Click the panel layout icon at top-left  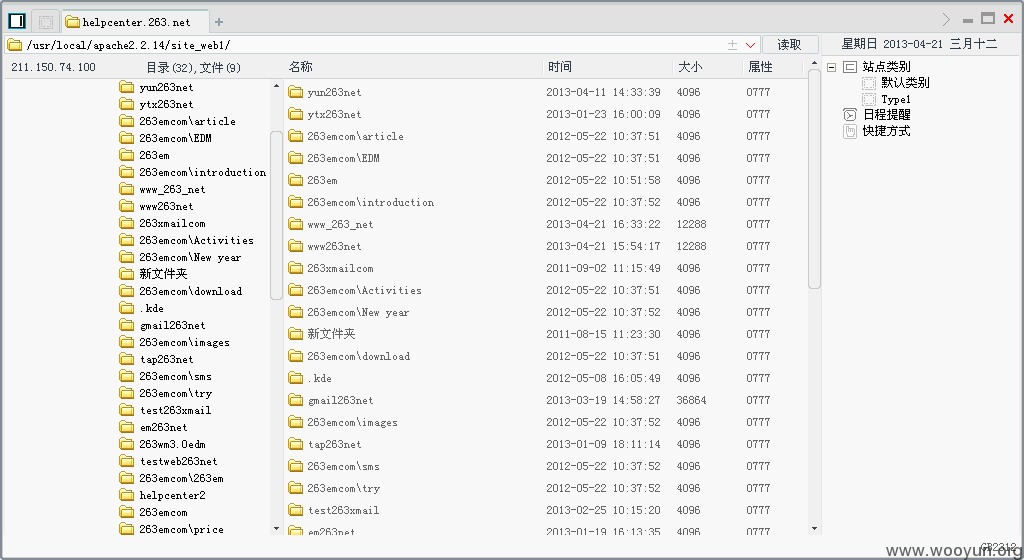17,21
